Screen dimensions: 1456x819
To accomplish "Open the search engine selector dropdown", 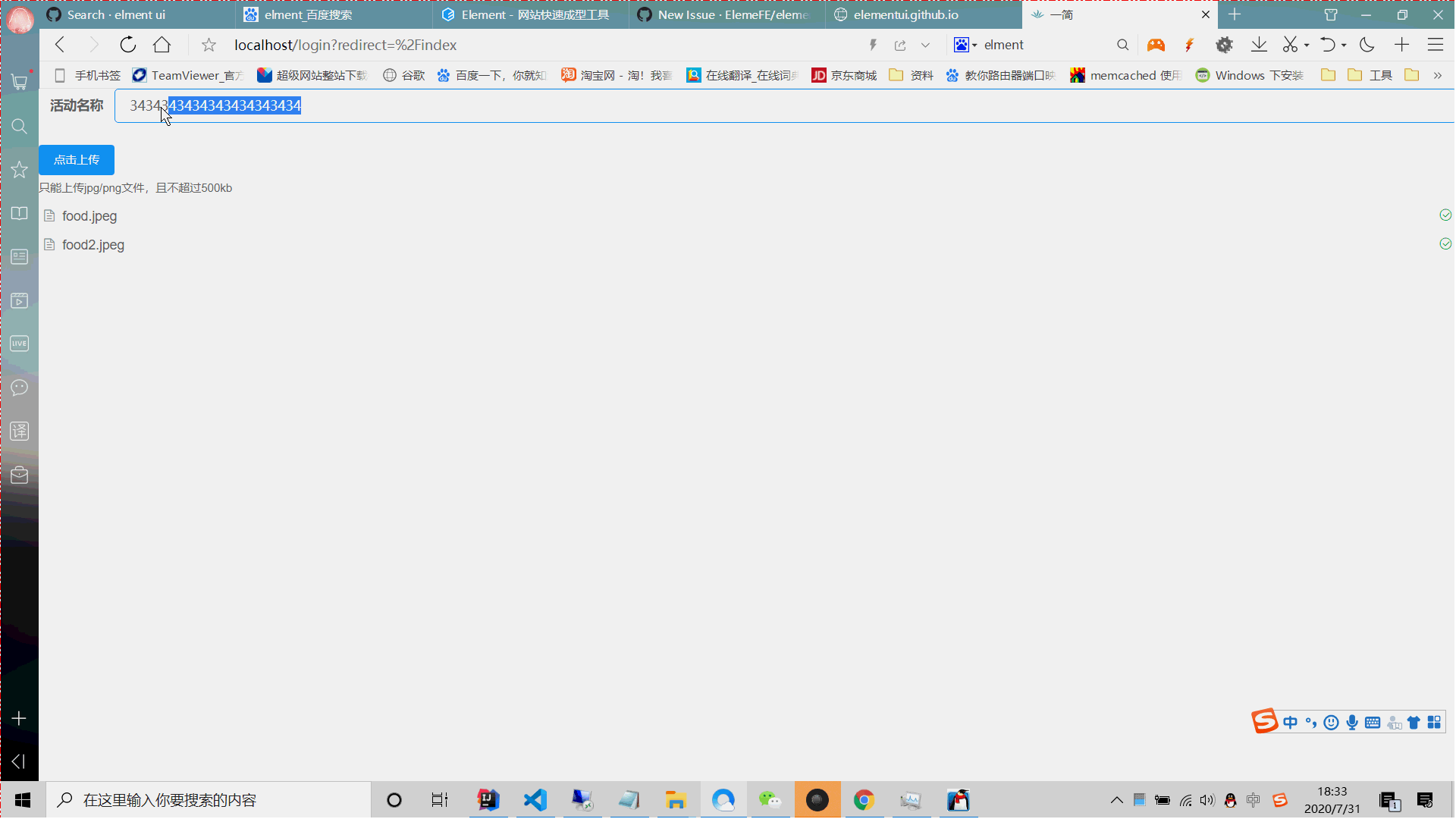I will coord(965,45).
